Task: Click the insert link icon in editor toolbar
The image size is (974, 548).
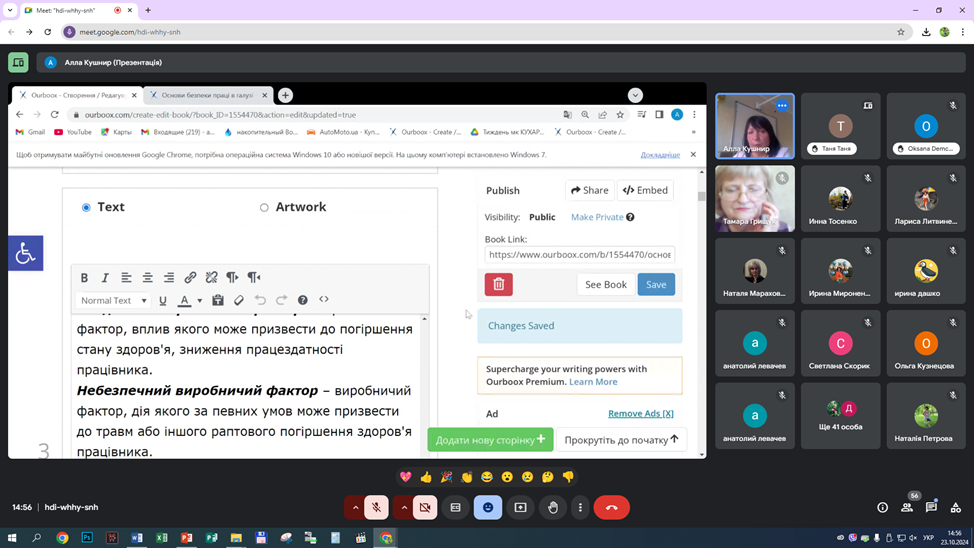Action: pyautogui.click(x=190, y=278)
